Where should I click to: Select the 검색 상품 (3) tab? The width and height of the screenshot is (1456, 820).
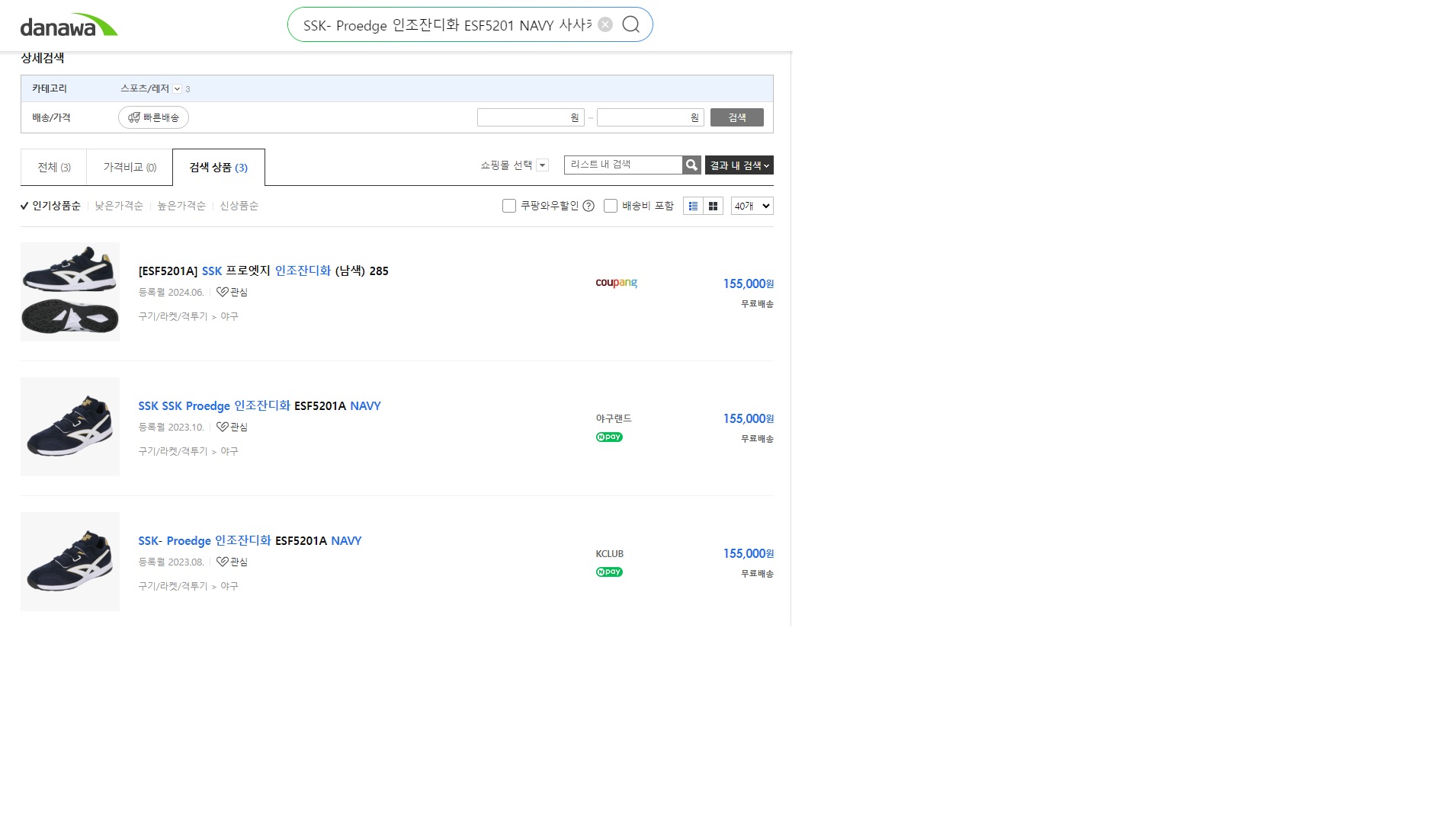(219, 168)
